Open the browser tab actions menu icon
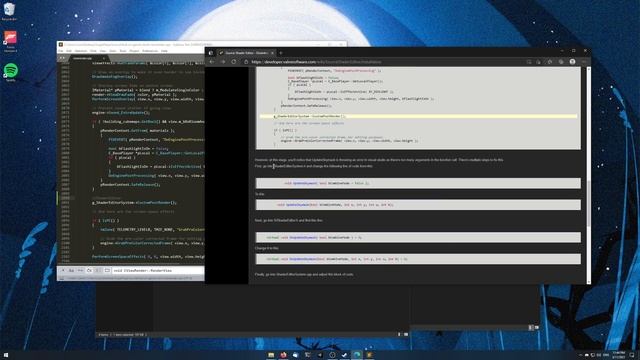This screenshot has height=360, width=640. tap(211, 53)
